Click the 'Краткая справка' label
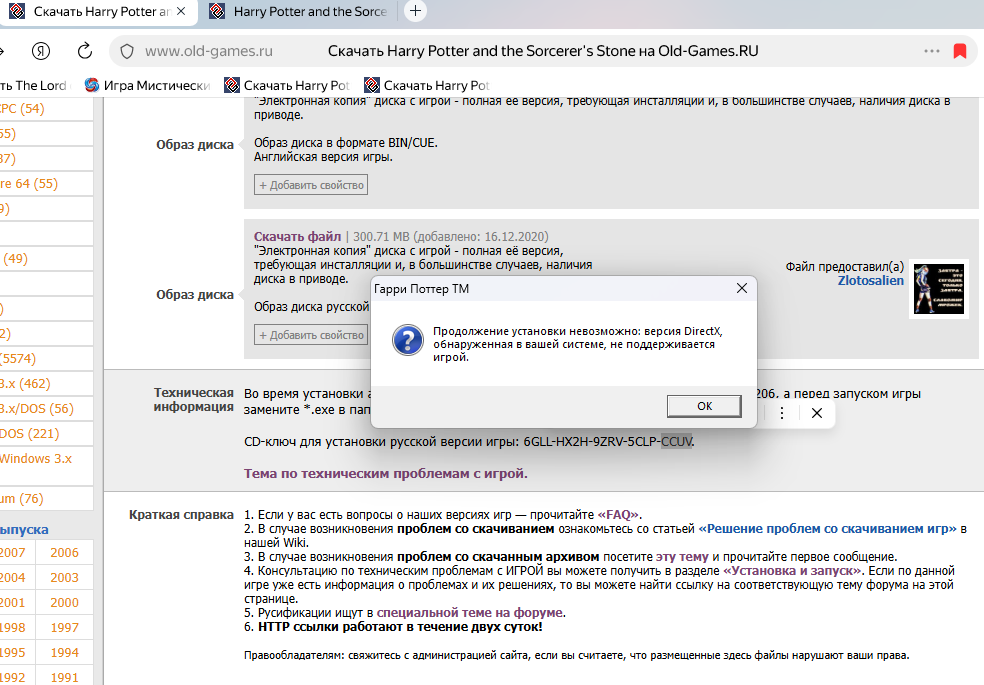 pyautogui.click(x=181, y=514)
